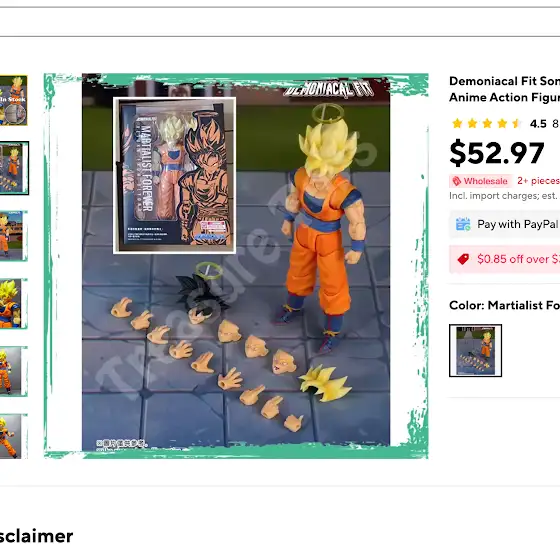
Task: Click the main product image of Goku figure
Action: coord(236,266)
